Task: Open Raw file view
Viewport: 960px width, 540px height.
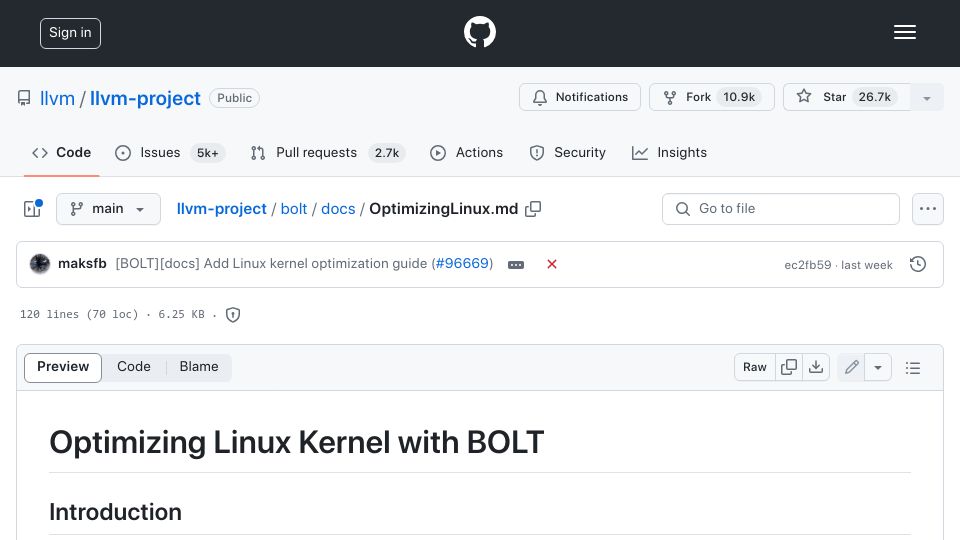Action: tap(754, 367)
